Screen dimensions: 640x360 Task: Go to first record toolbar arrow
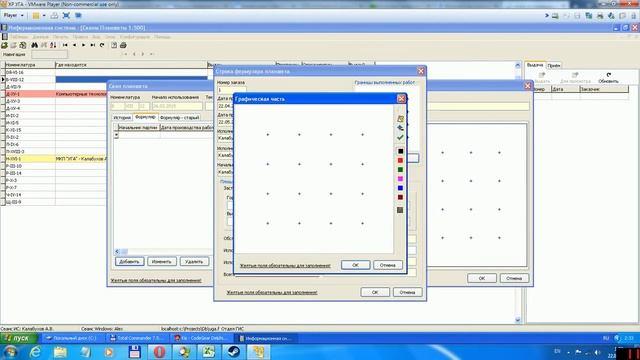[x=65, y=45]
